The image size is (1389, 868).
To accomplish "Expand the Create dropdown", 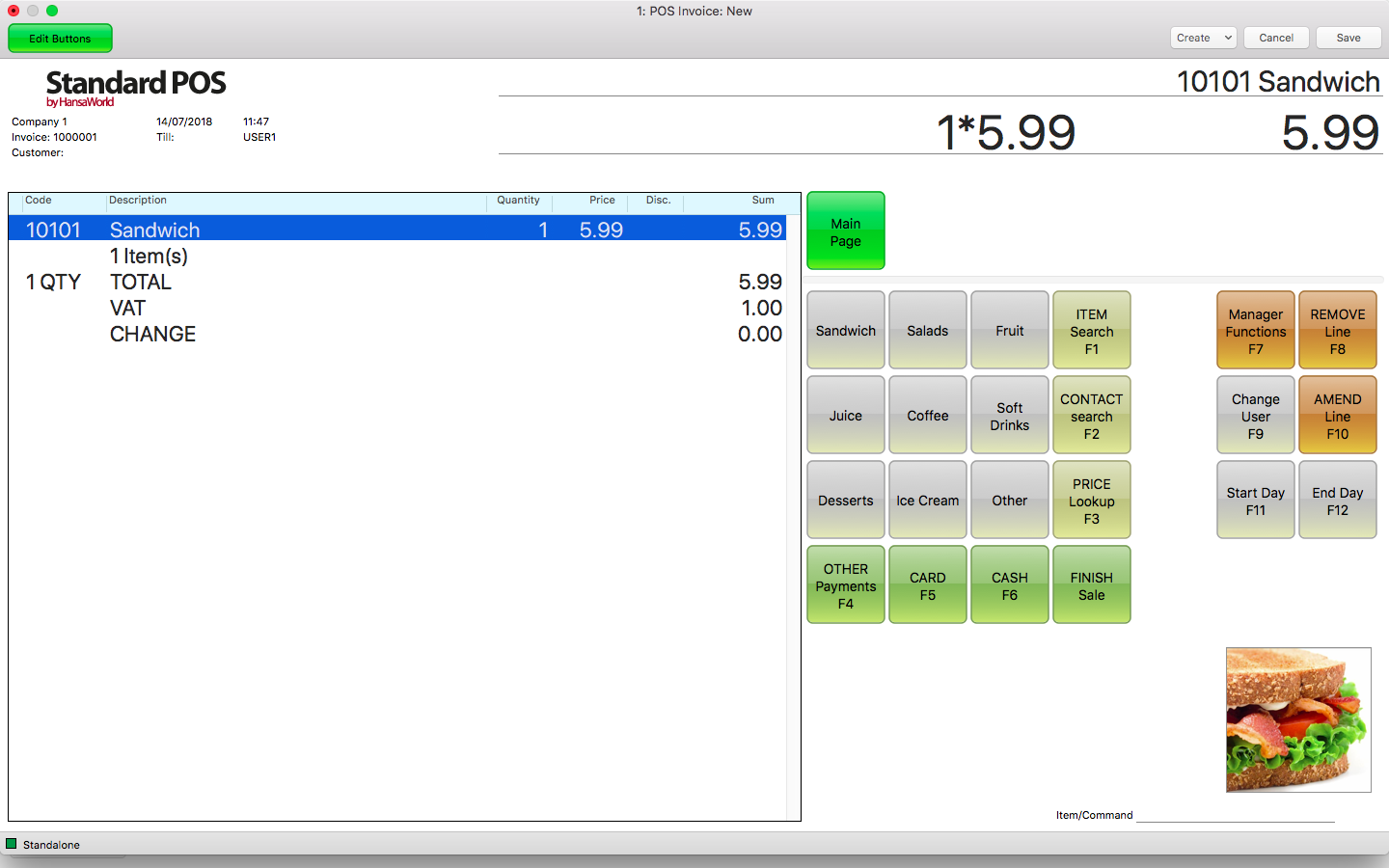I will click(1204, 38).
